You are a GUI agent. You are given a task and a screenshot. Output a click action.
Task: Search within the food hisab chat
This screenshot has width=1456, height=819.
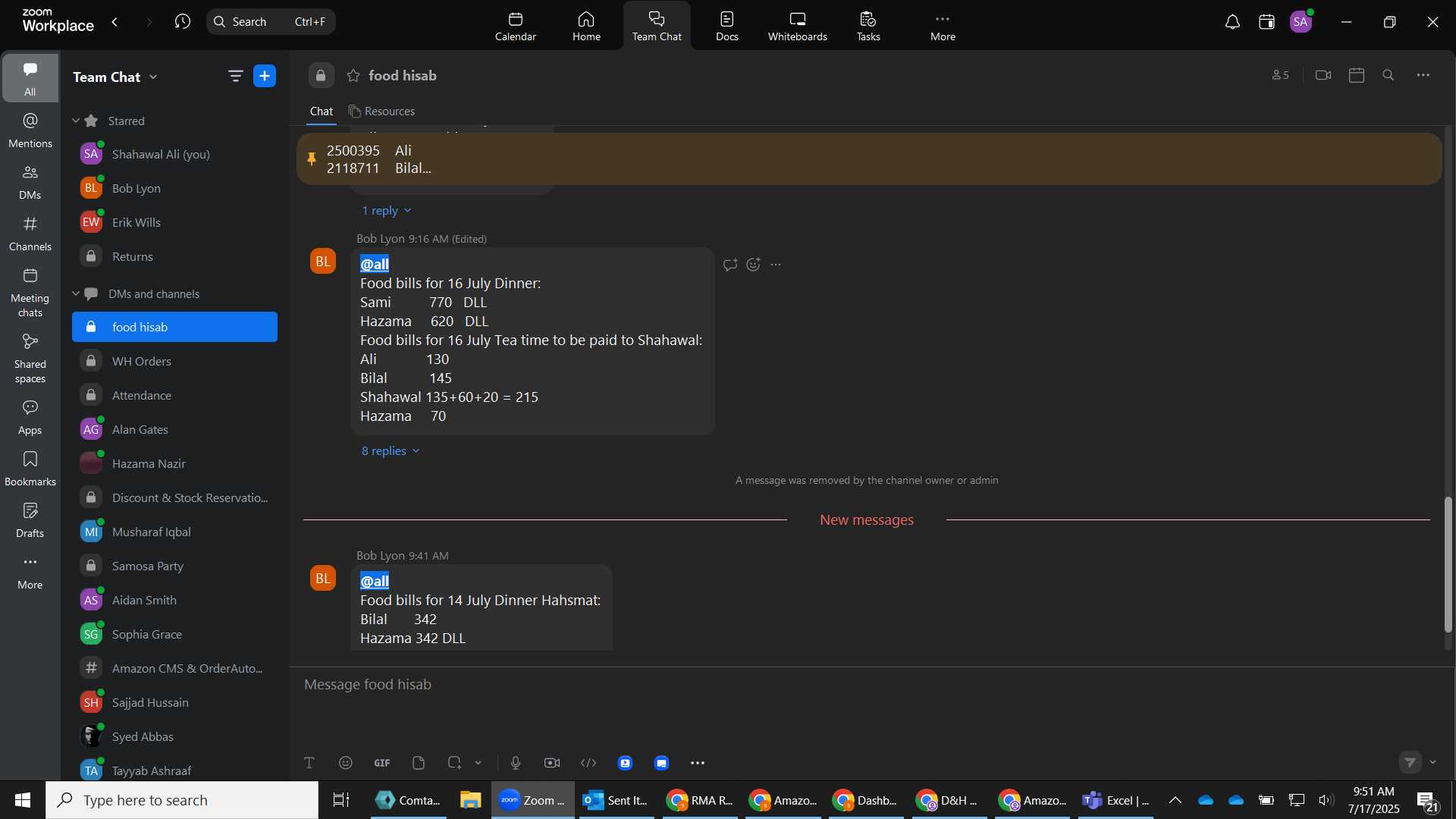(1389, 75)
